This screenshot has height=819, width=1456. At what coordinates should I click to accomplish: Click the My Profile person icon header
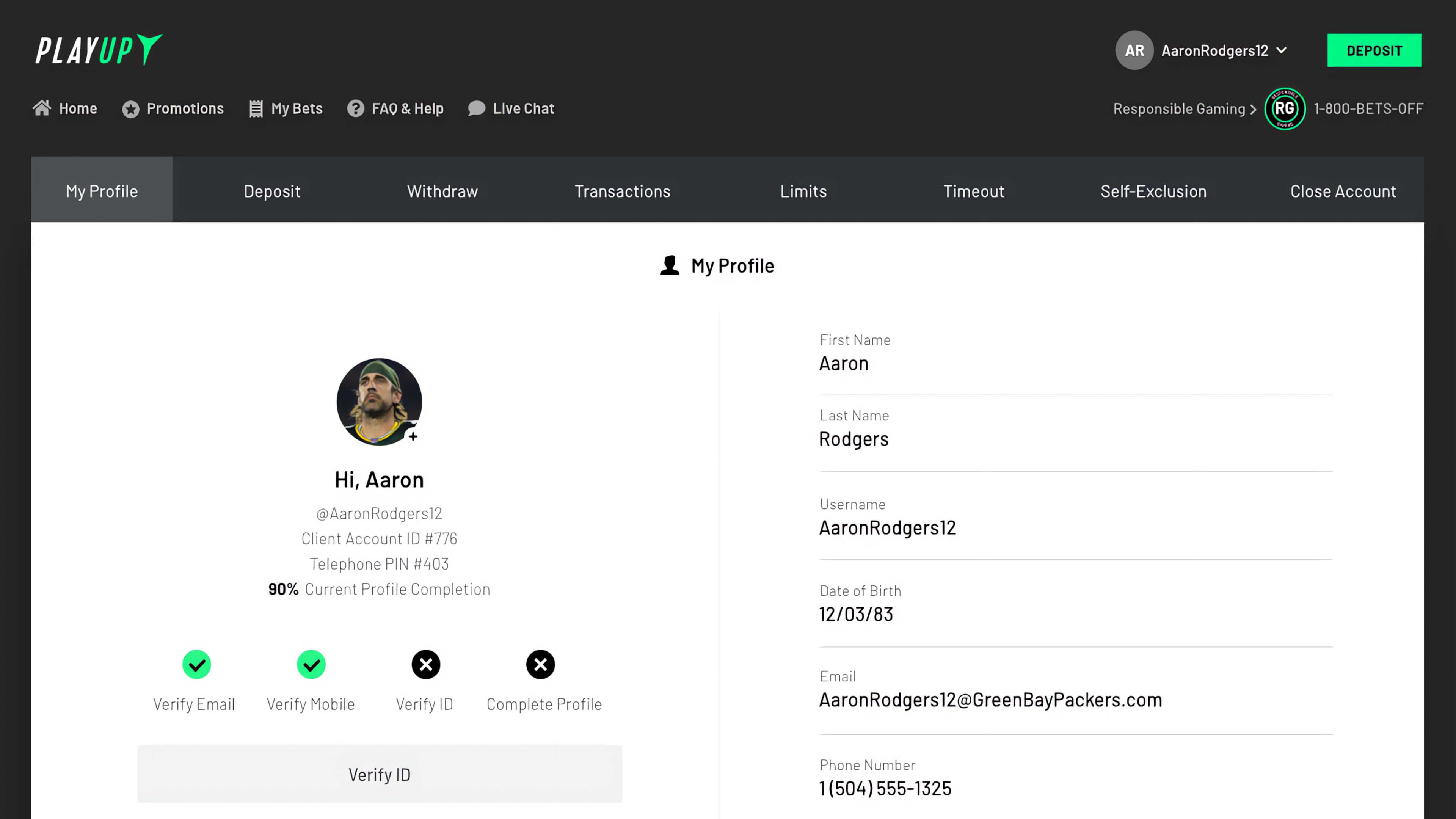point(669,266)
